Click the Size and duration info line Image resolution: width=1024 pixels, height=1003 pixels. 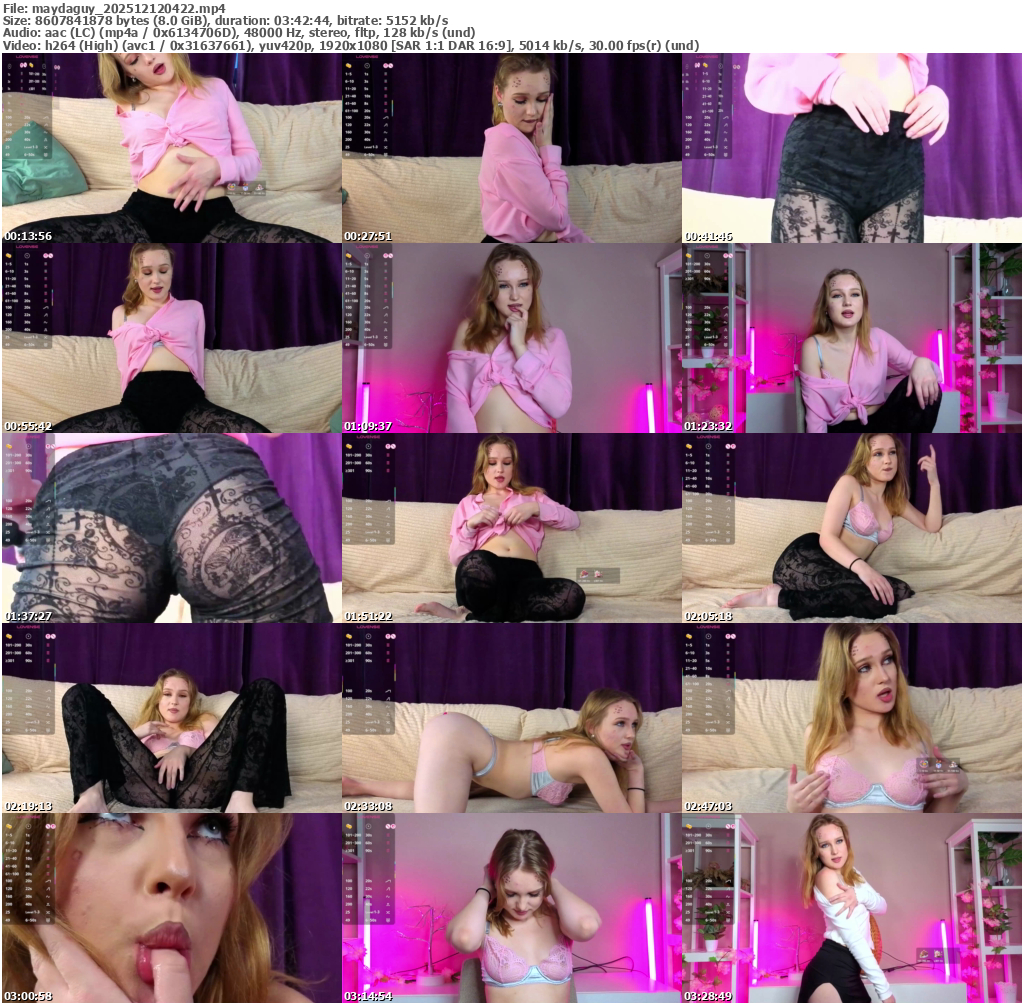point(225,20)
